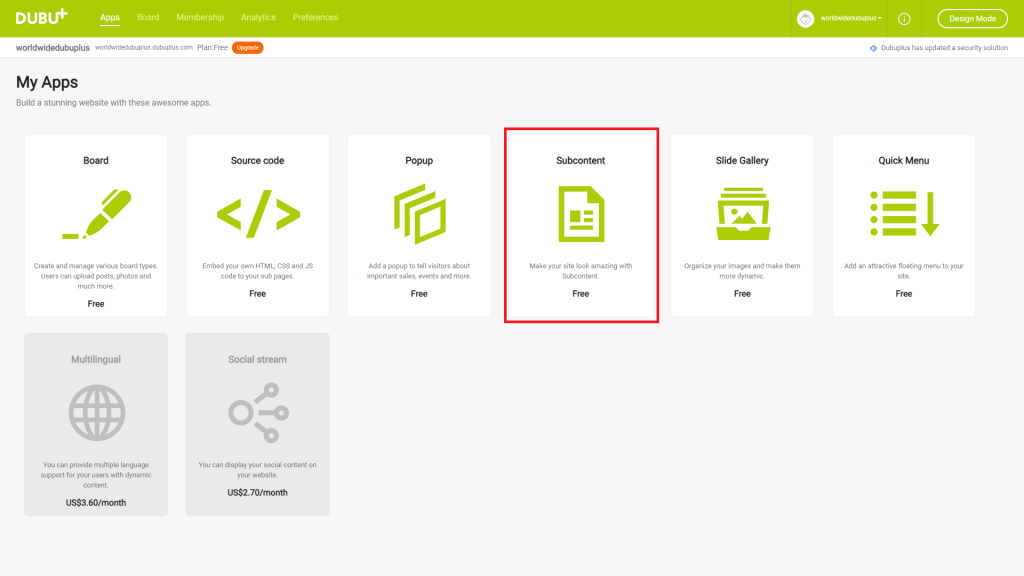Click the orange Upgrade button
This screenshot has width=1024, height=576.
click(x=248, y=48)
